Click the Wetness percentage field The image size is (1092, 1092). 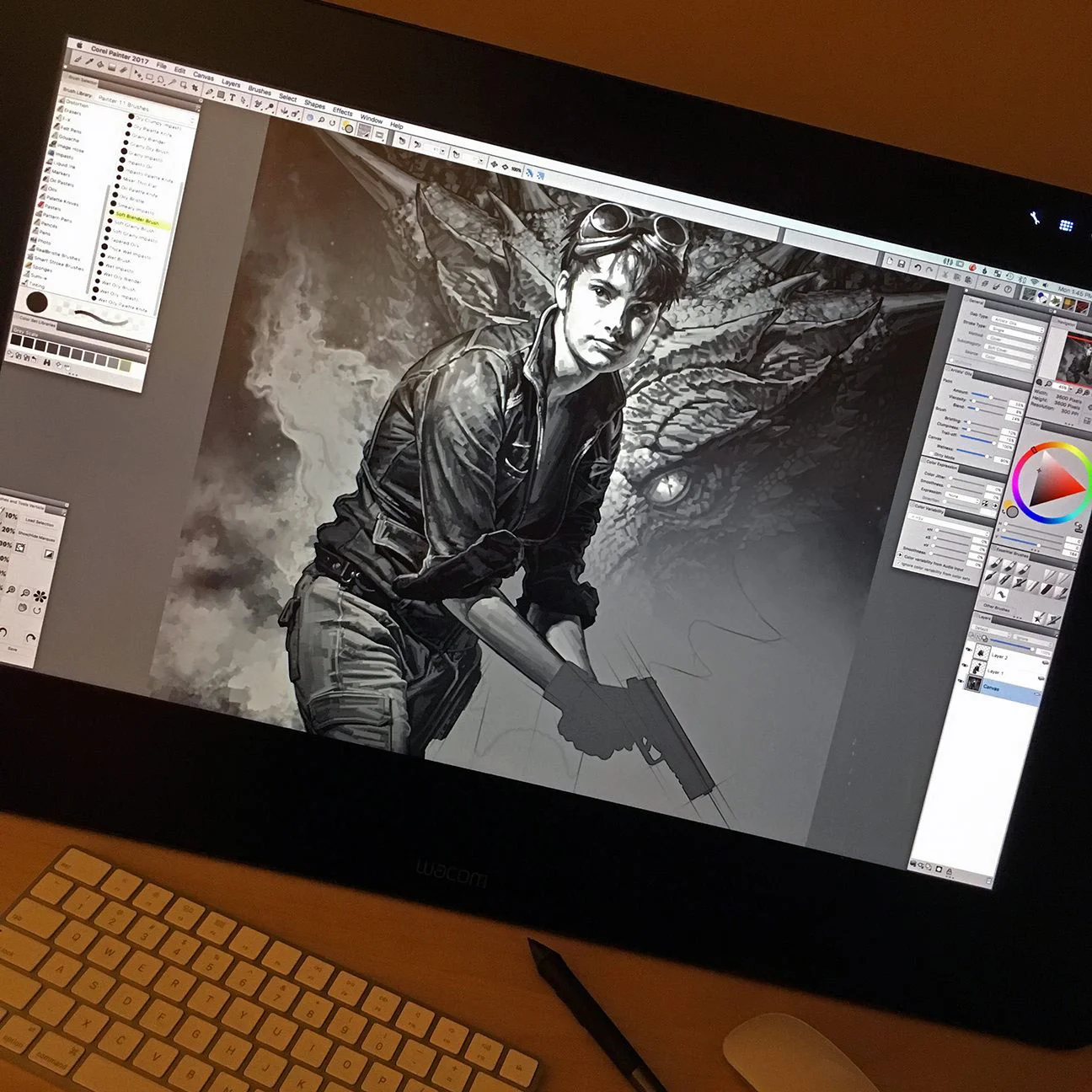click(x=1002, y=461)
